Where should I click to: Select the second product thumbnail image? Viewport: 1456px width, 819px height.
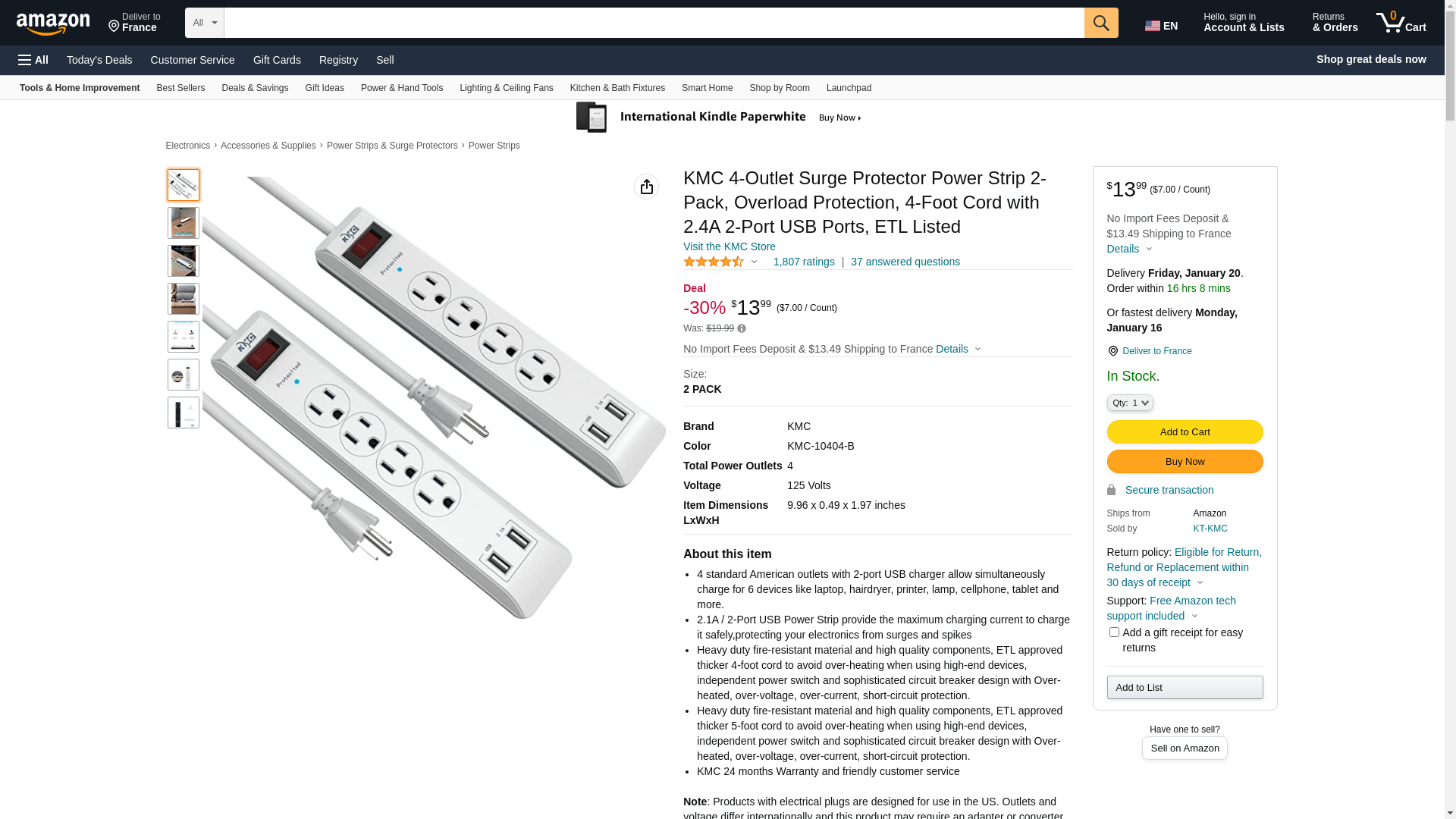(184, 223)
